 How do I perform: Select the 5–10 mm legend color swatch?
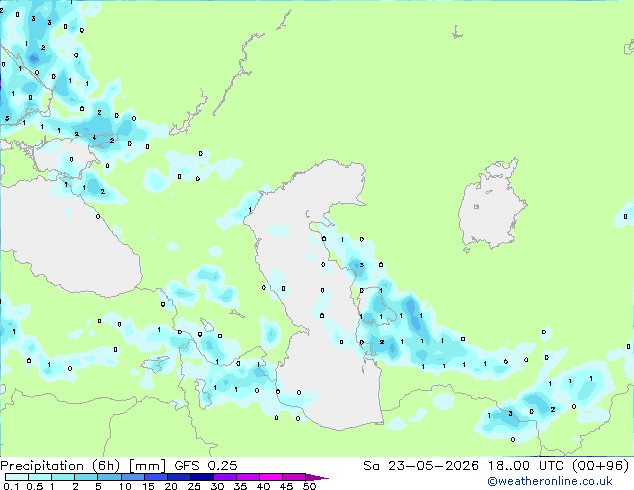coord(109,477)
